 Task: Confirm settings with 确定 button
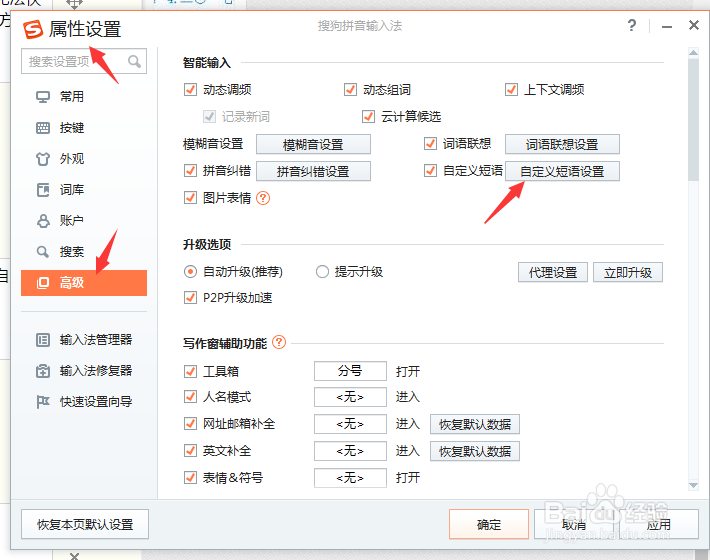(489, 524)
